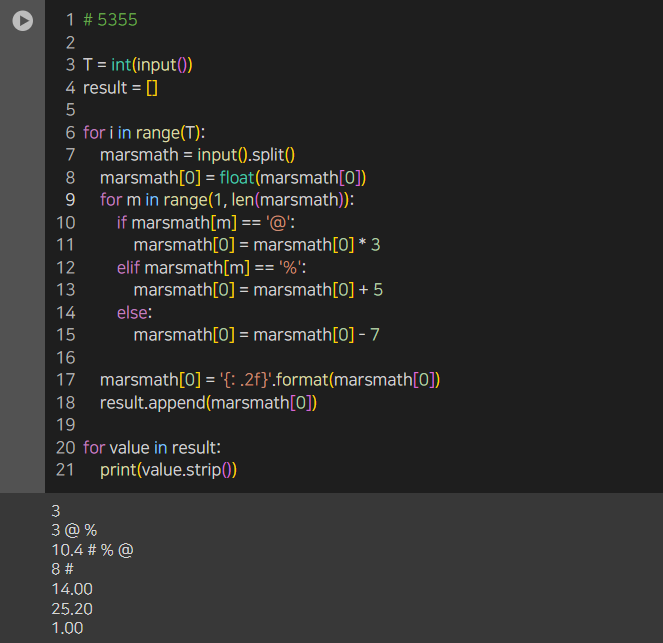
Task: Click the elif condition checking '%'
Action: pyautogui.click(x=212, y=268)
